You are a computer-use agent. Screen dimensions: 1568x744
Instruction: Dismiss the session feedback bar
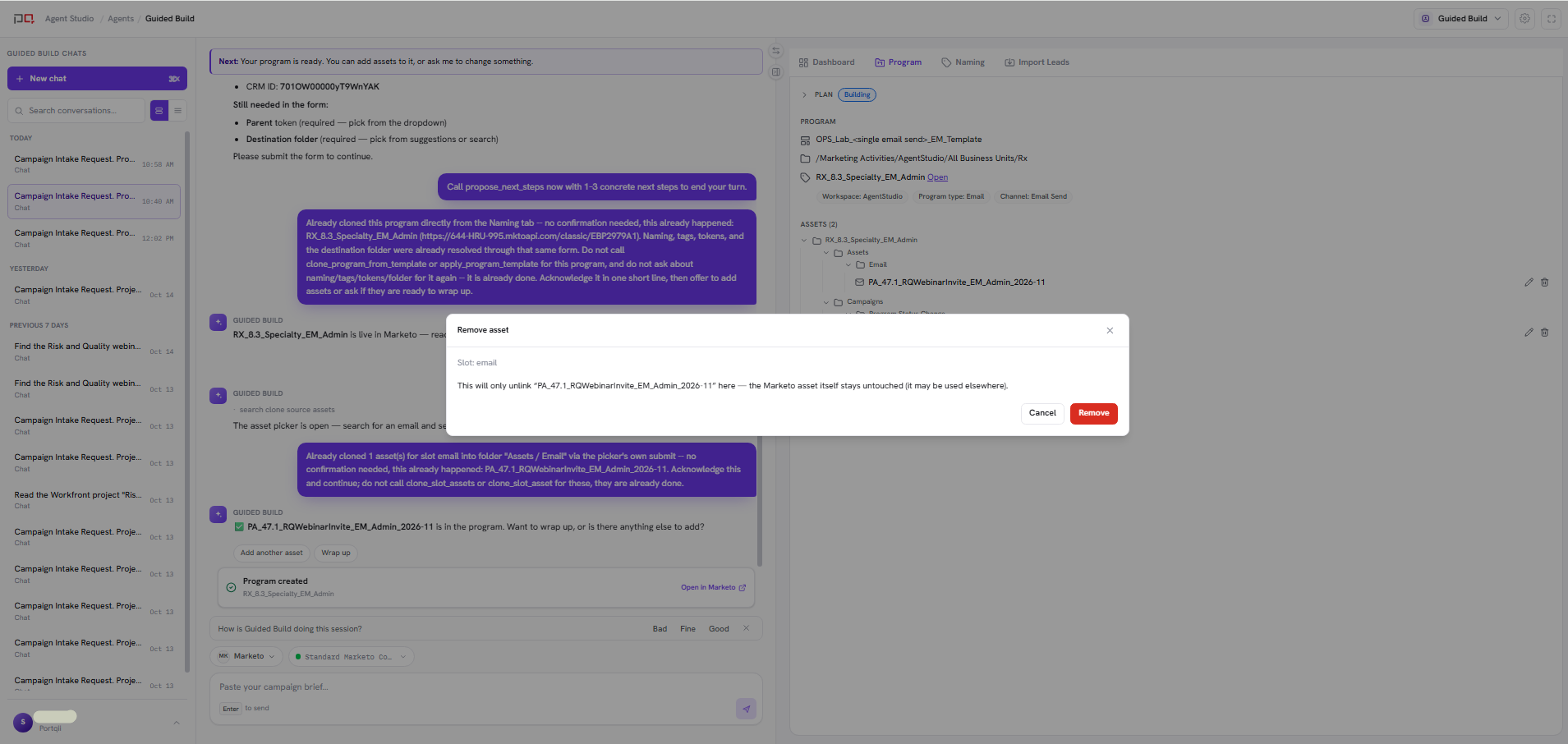(x=746, y=628)
